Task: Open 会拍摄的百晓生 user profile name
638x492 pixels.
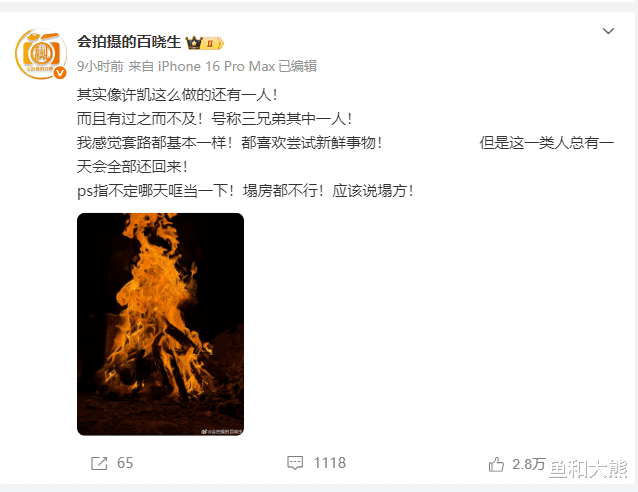Action: click(x=129, y=42)
